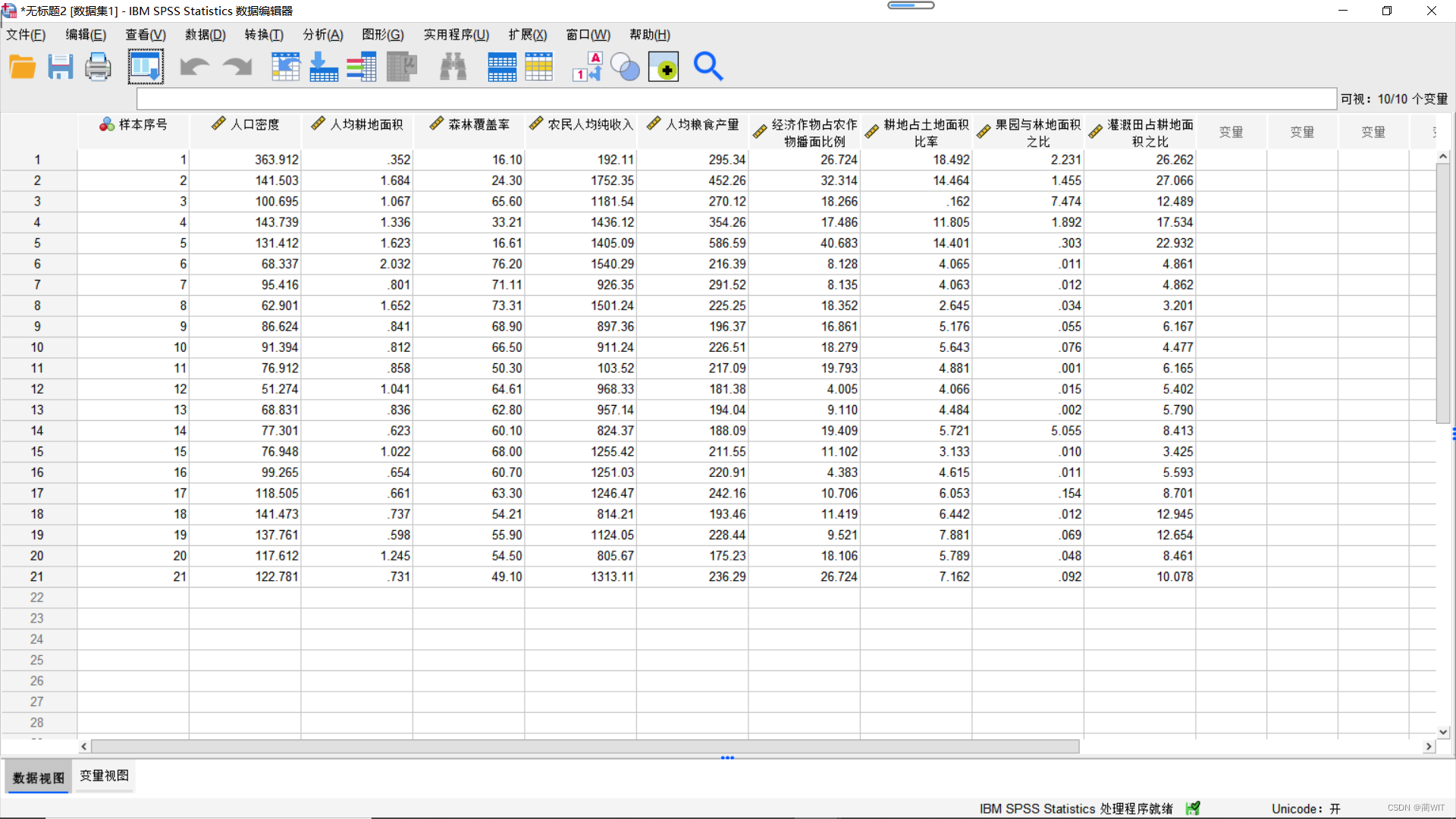
Task: Click the vertical scrollbar down arrow
Action: tap(1442, 732)
